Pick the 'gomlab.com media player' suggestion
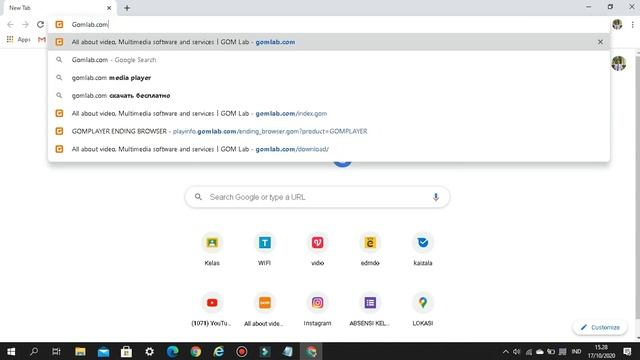This screenshot has width=640, height=360. pos(329,78)
